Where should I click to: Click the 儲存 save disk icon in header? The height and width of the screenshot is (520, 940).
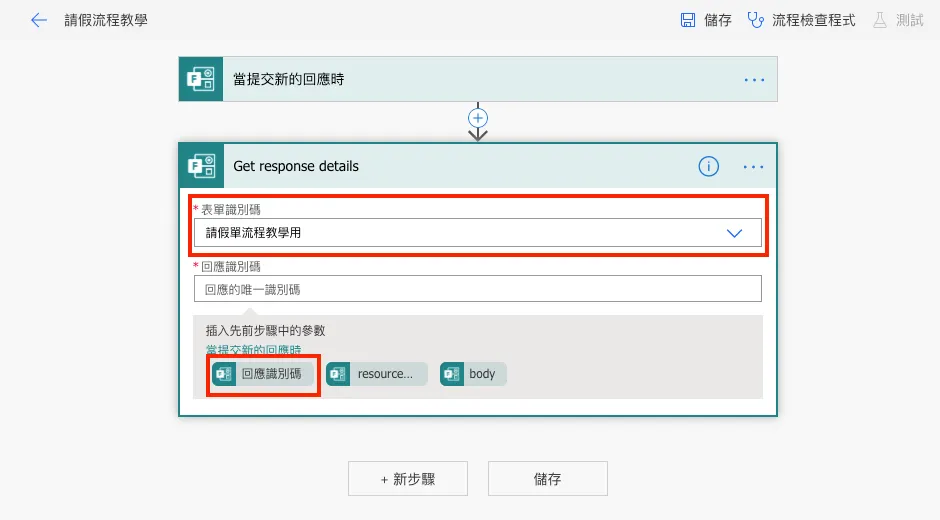pos(688,20)
